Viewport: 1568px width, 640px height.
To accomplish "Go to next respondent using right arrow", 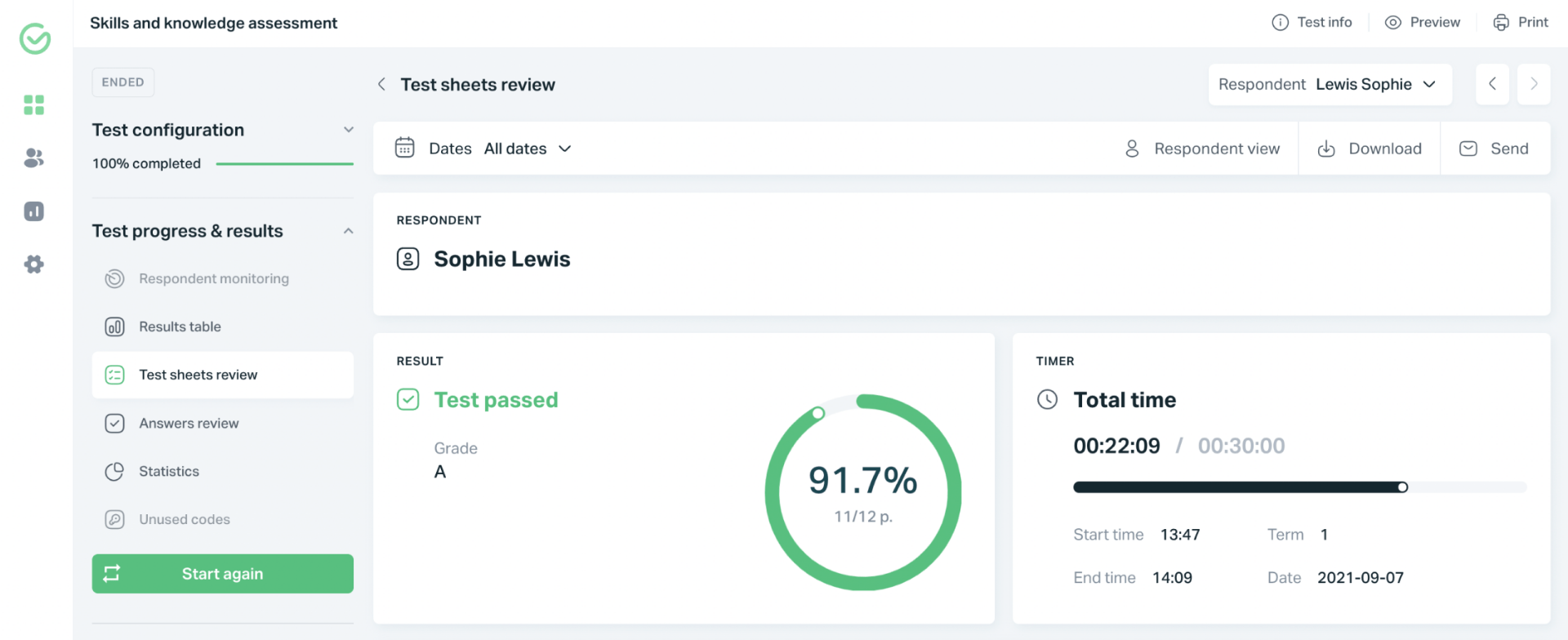I will pos(1533,84).
